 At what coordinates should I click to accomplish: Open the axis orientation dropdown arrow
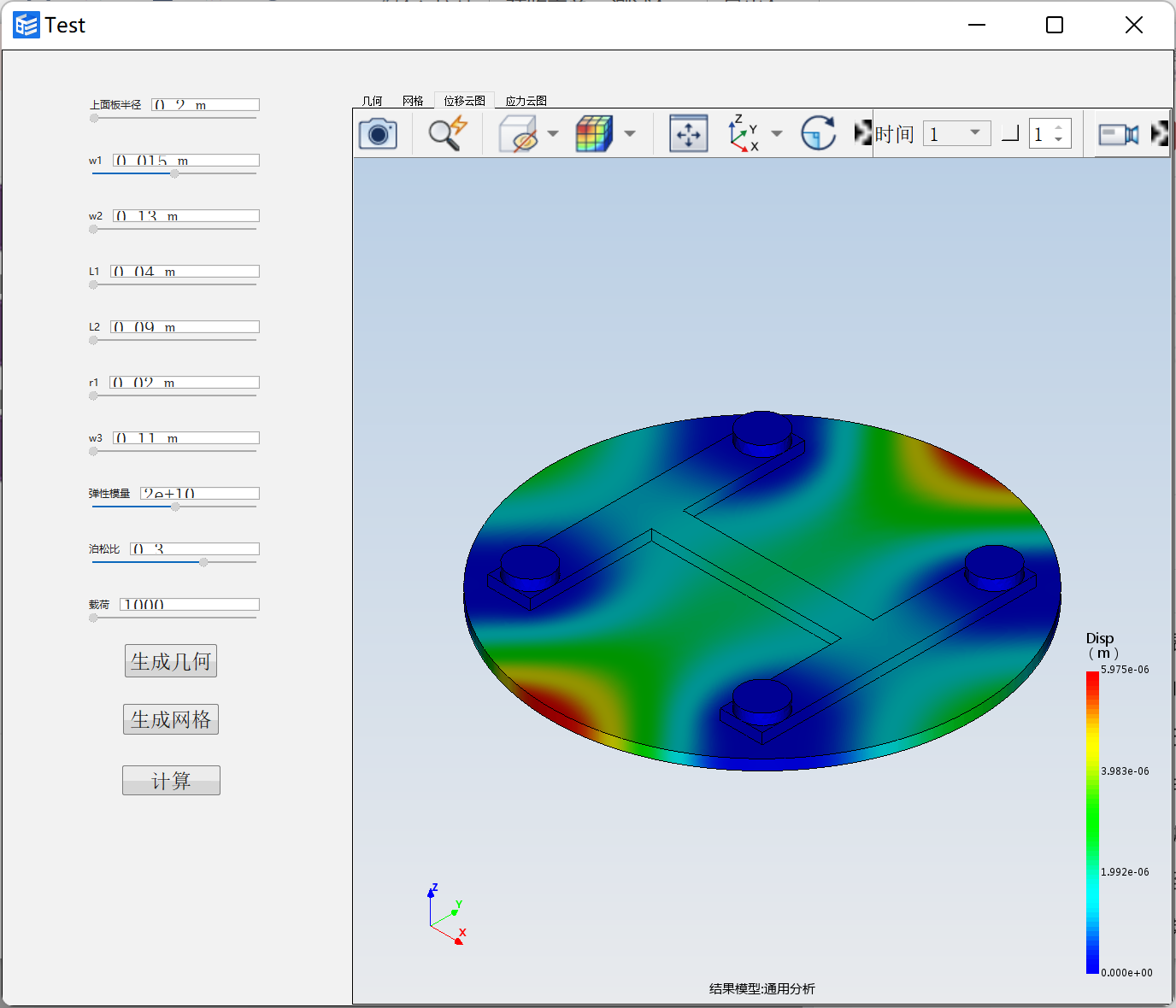click(777, 134)
